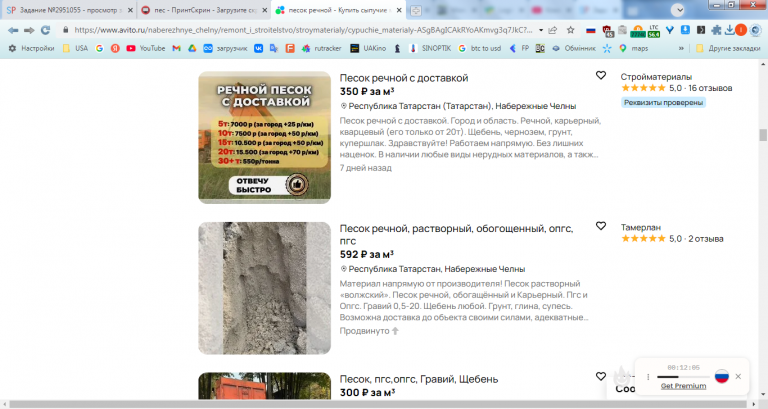Open the Yandex bookmark icon
768x409 pixels.
click(115, 48)
